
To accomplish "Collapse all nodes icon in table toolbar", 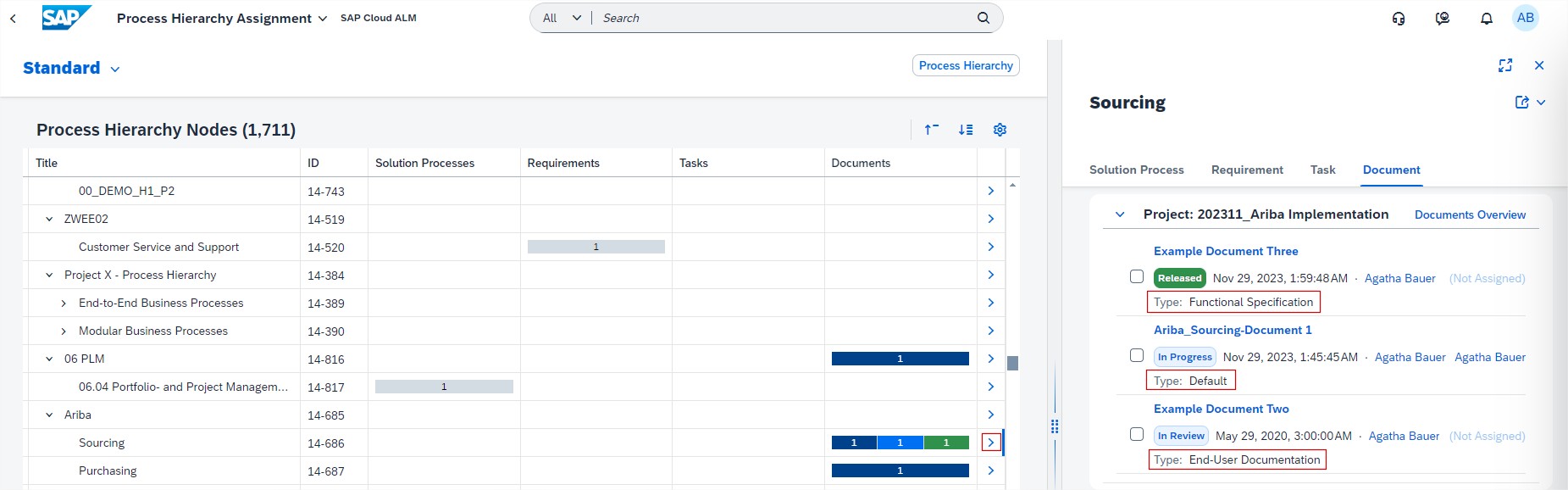I will [932, 130].
